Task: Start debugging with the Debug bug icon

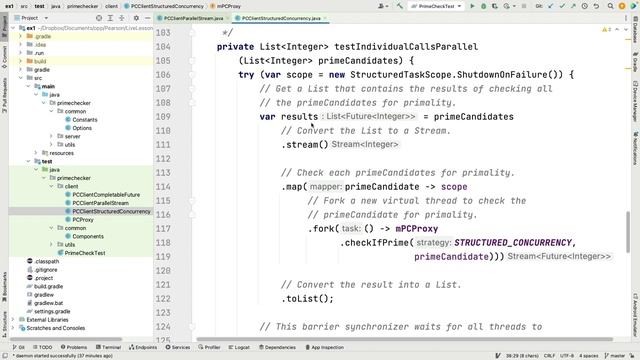Action: pos(483,6)
